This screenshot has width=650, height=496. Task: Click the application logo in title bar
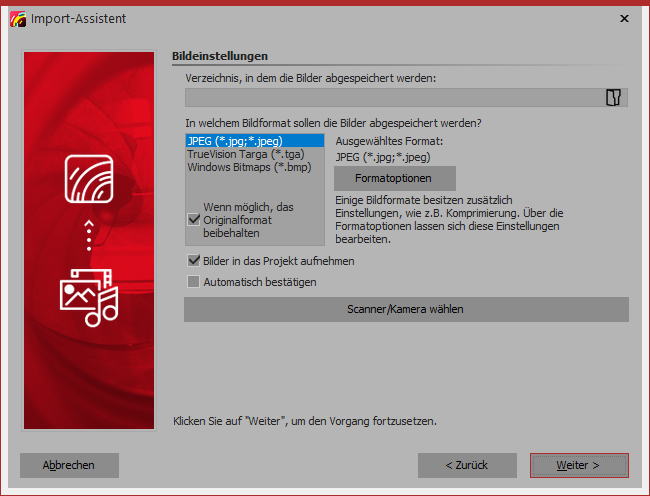click(x=16, y=18)
